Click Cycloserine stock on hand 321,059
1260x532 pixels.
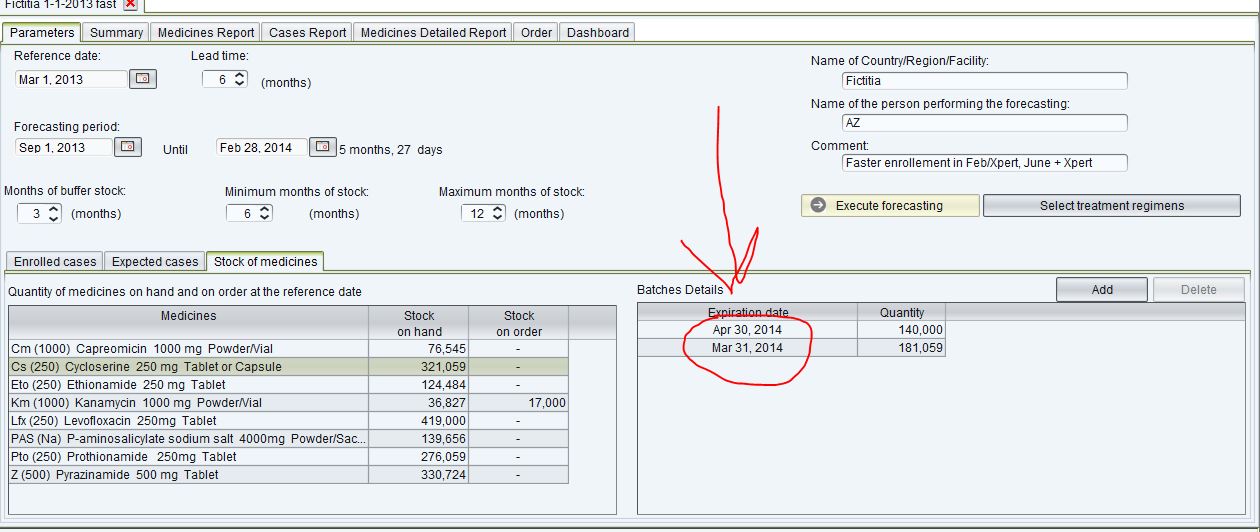pos(419,366)
